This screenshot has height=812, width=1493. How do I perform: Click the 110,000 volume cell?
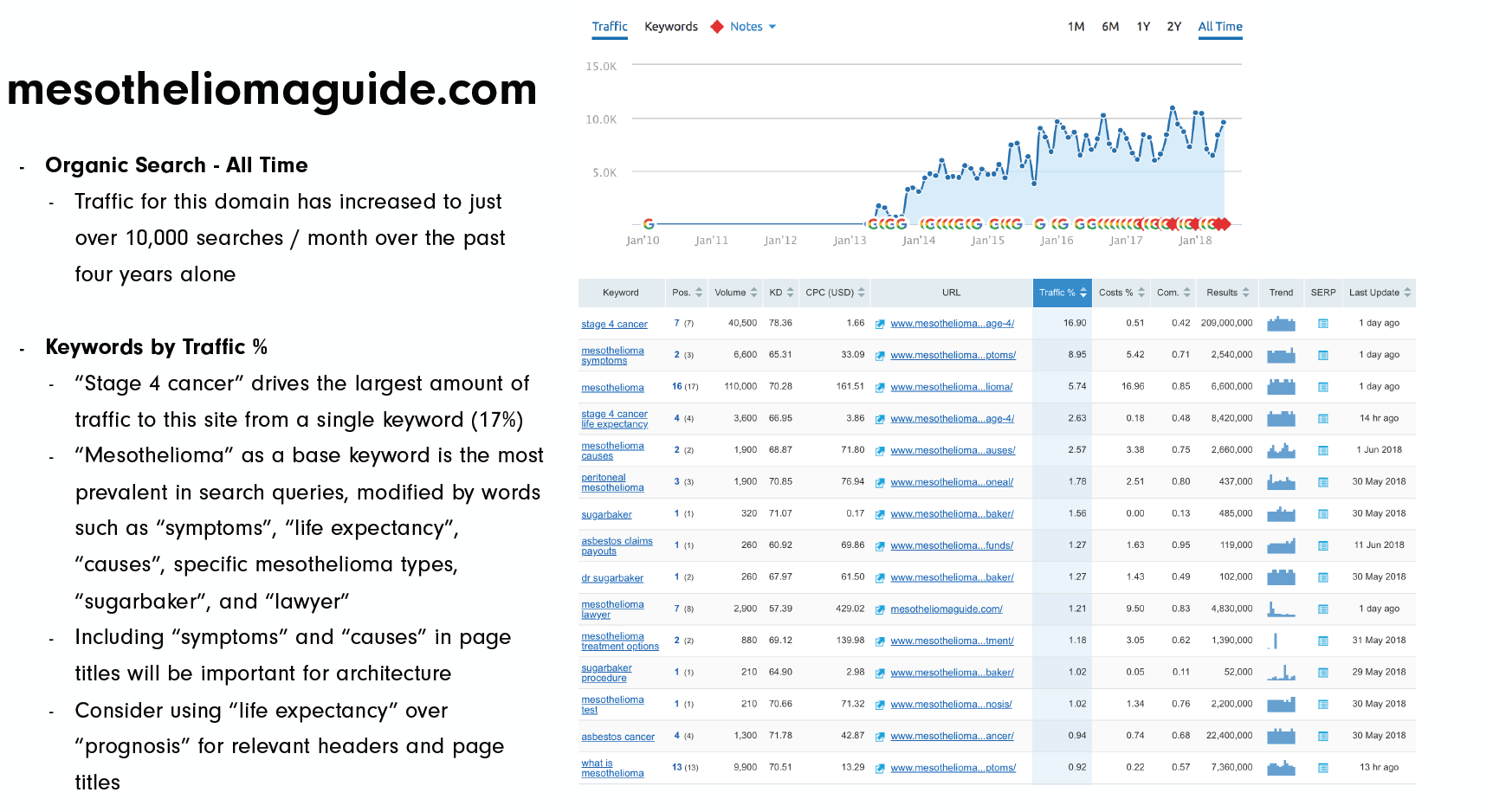tap(740, 387)
